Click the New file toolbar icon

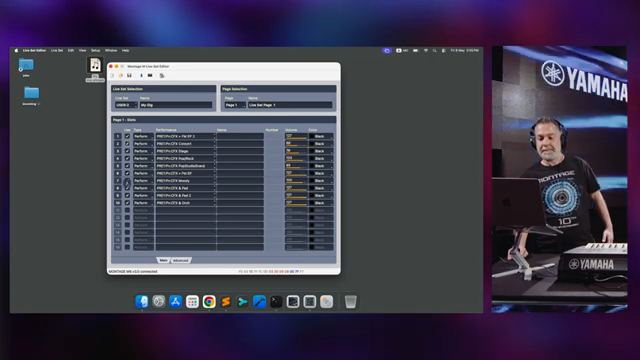click(112, 76)
